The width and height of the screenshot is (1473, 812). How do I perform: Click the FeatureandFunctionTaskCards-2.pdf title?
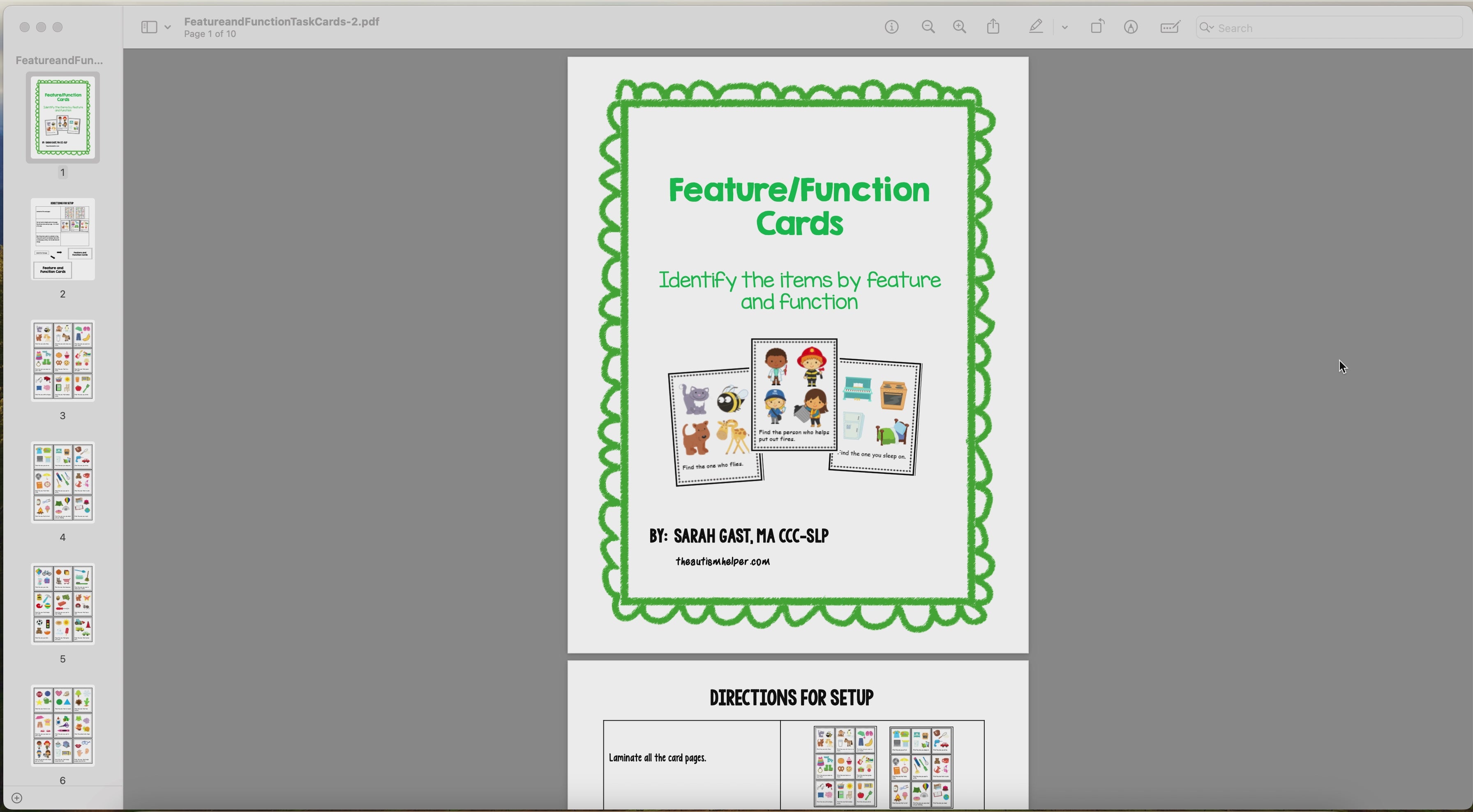(282, 22)
